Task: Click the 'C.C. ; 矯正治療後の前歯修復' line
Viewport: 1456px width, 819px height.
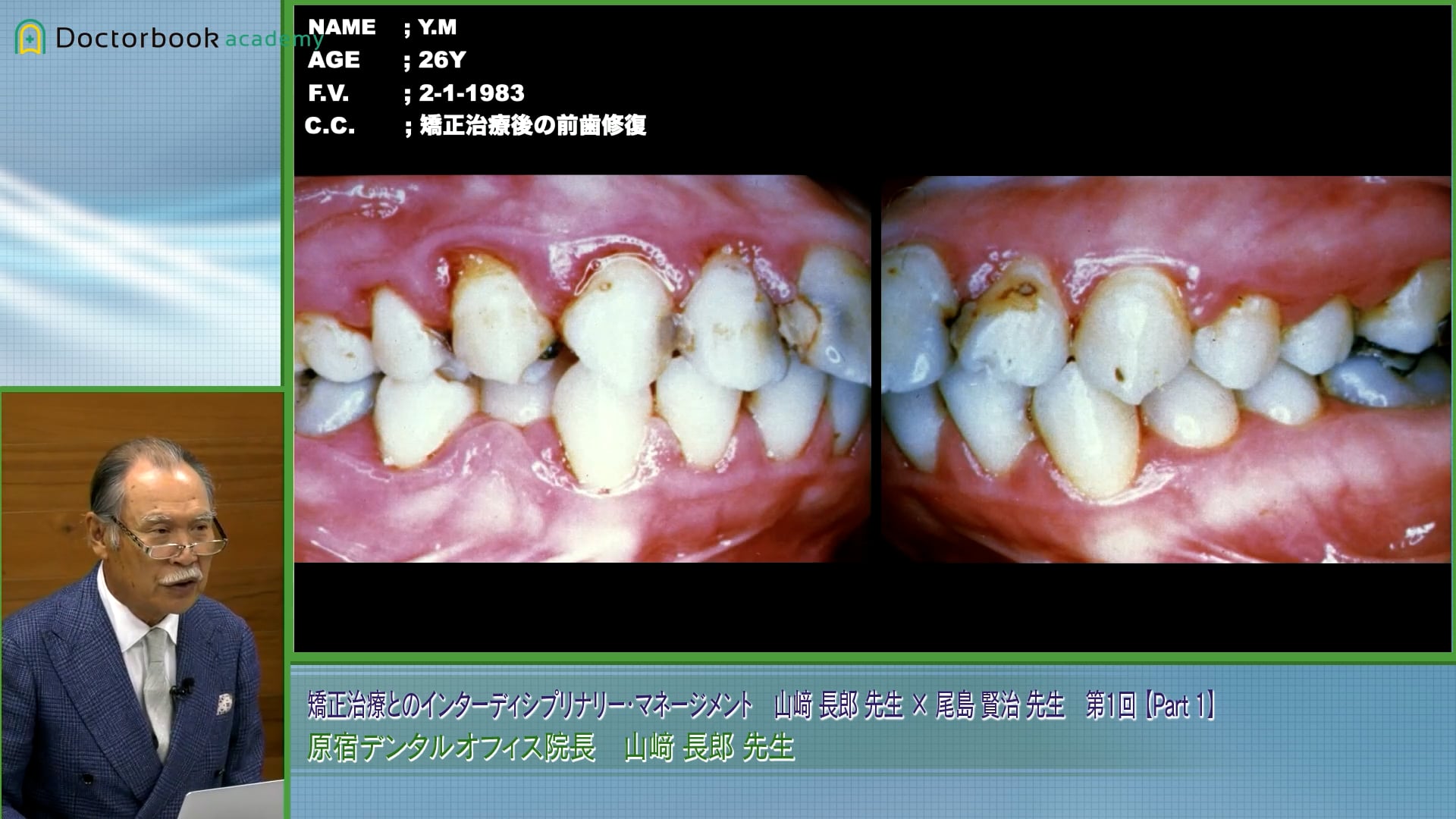Action: coord(475,125)
